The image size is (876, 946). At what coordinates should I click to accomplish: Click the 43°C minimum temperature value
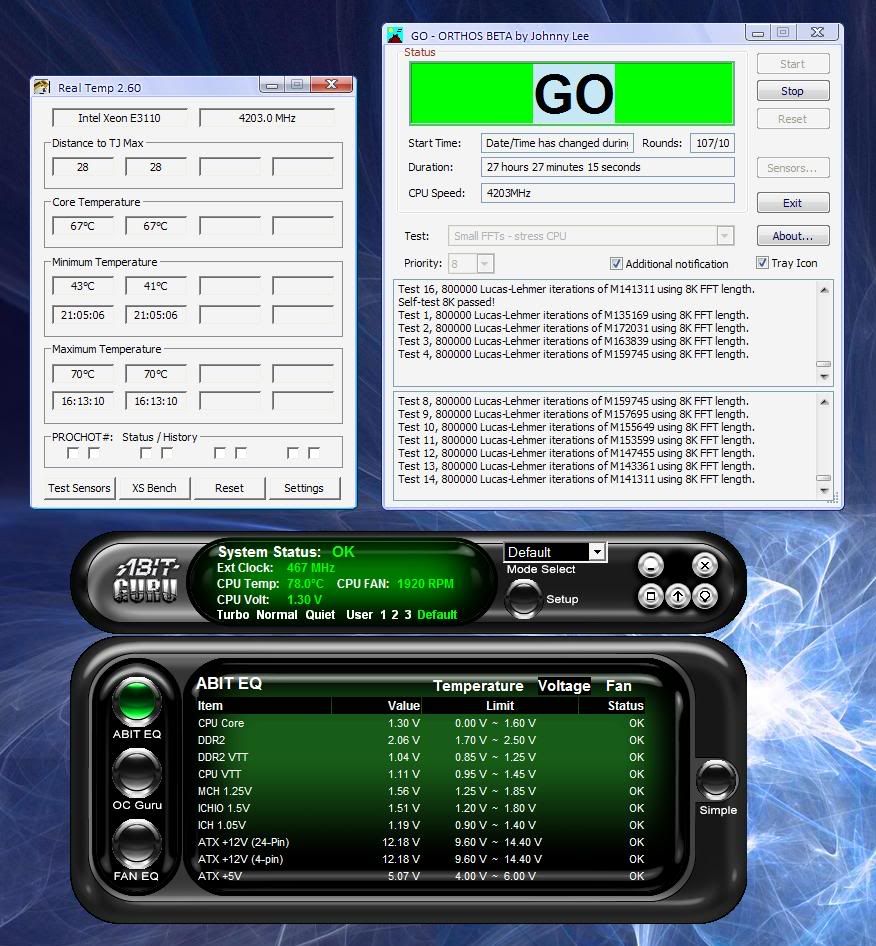[83, 286]
